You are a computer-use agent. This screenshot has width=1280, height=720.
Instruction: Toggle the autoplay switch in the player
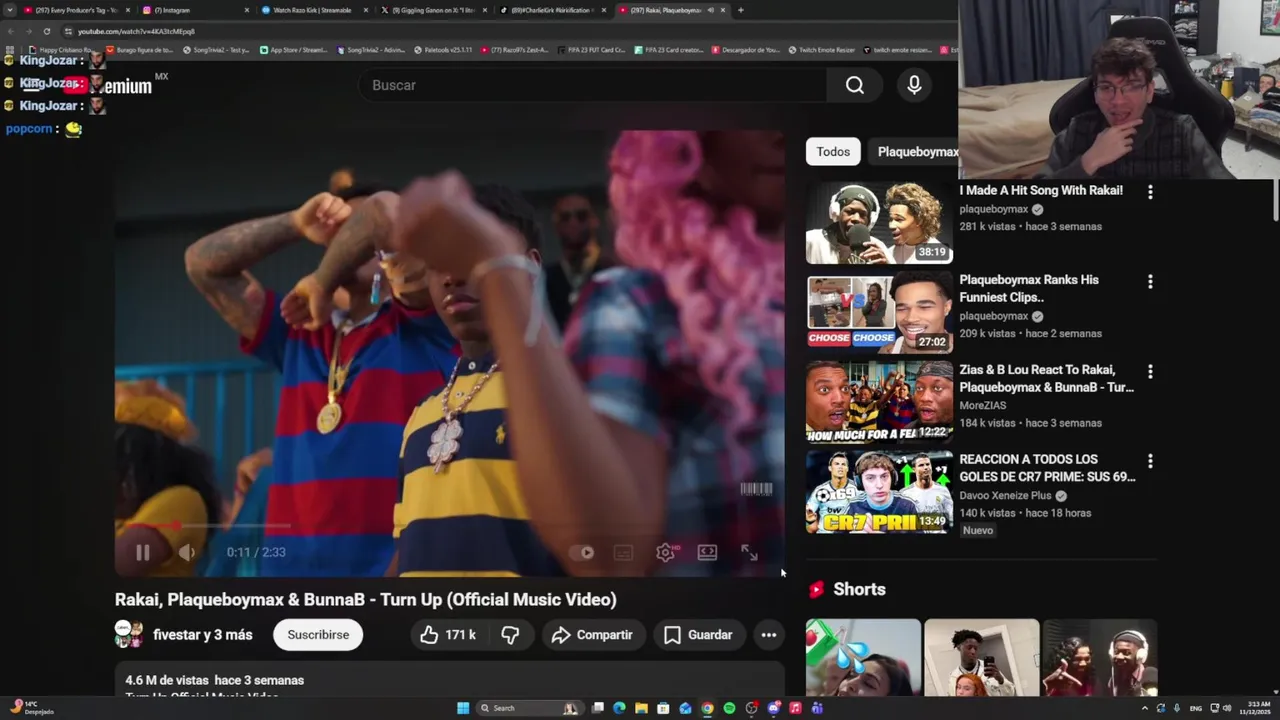coord(581,552)
